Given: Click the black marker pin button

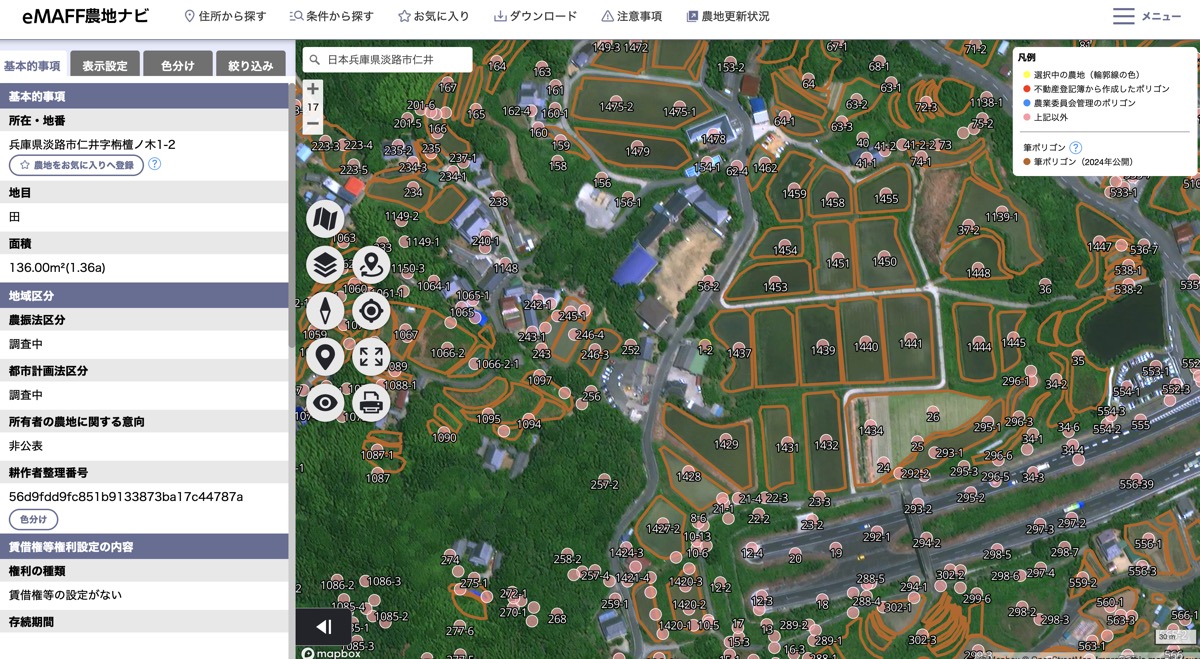Looking at the screenshot, I should 325,357.
